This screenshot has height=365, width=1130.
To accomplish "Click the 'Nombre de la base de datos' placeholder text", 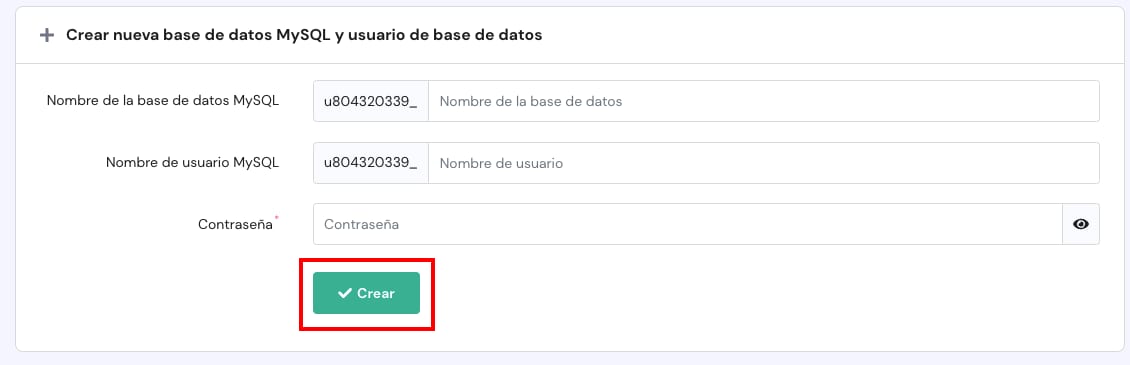I will 531,101.
